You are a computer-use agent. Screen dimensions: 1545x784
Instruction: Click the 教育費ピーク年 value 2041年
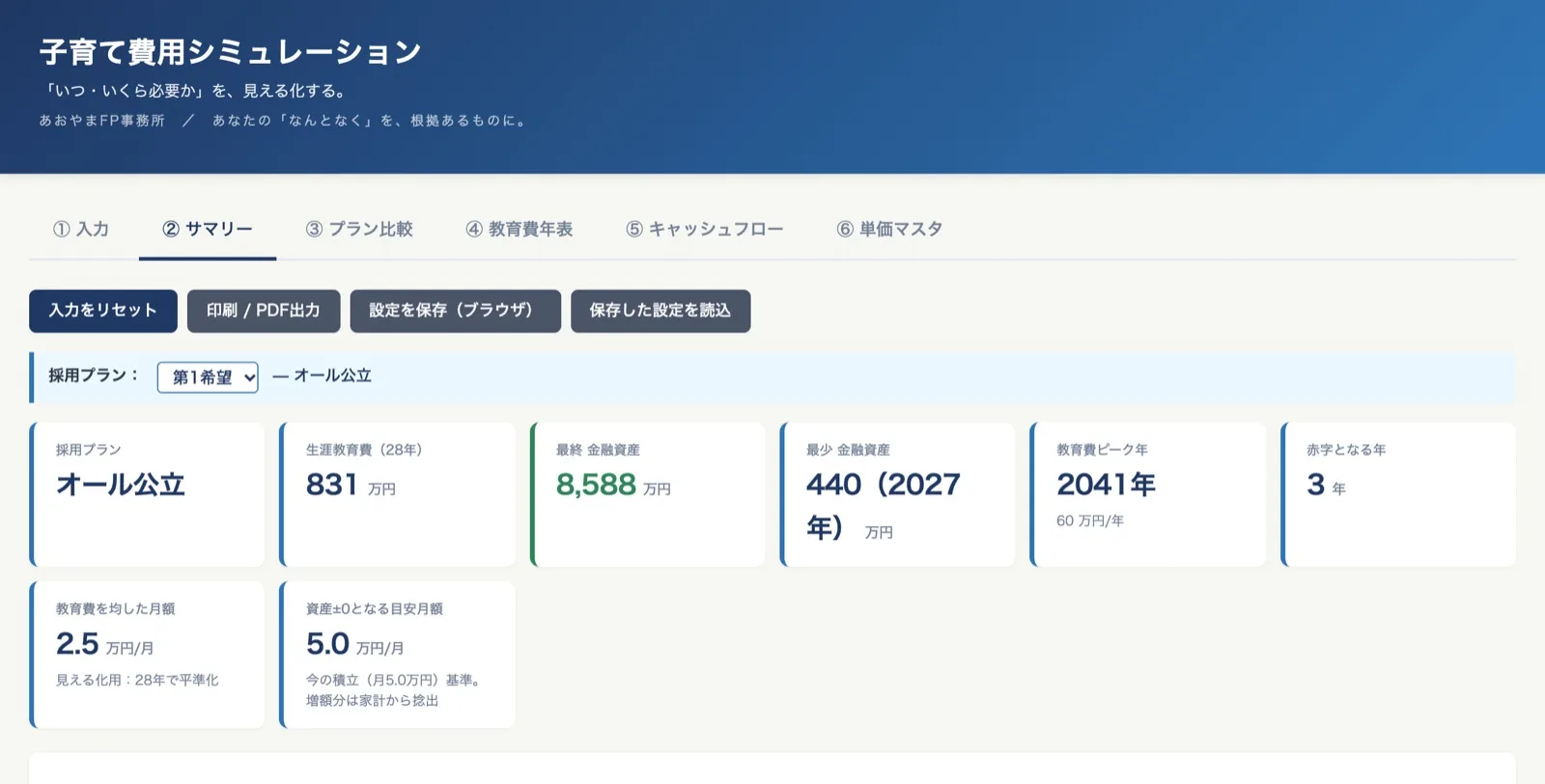click(1106, 484)
